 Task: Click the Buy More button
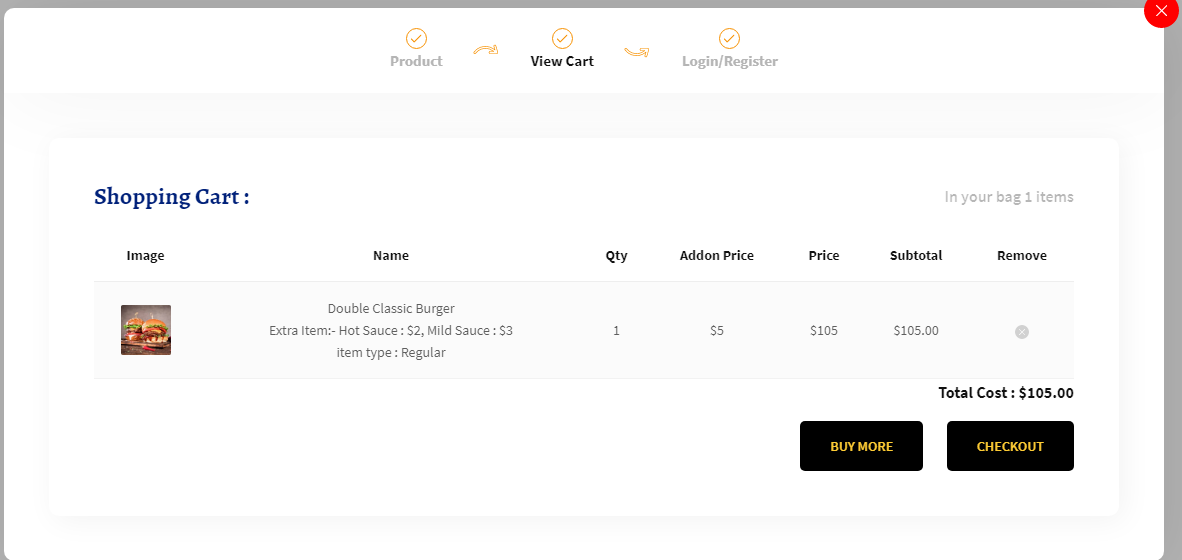click(861, 446)
